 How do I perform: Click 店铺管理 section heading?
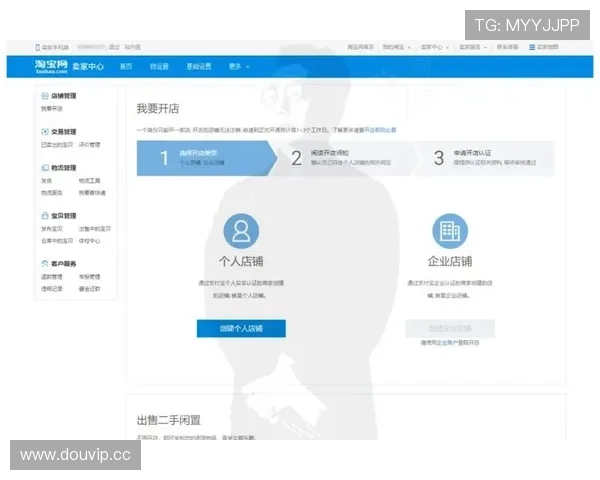click(x=64, y=96)
